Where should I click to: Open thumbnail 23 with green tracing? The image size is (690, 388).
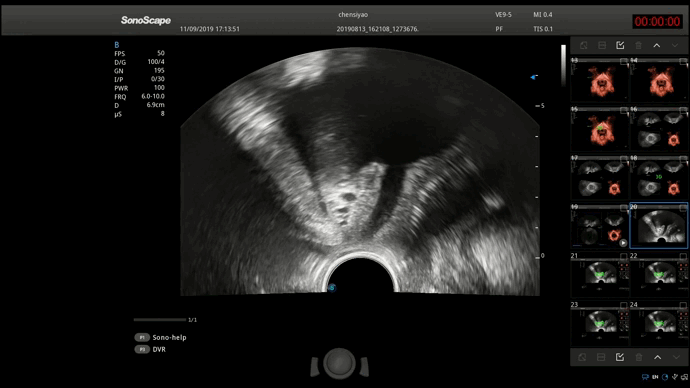point(599,324)
